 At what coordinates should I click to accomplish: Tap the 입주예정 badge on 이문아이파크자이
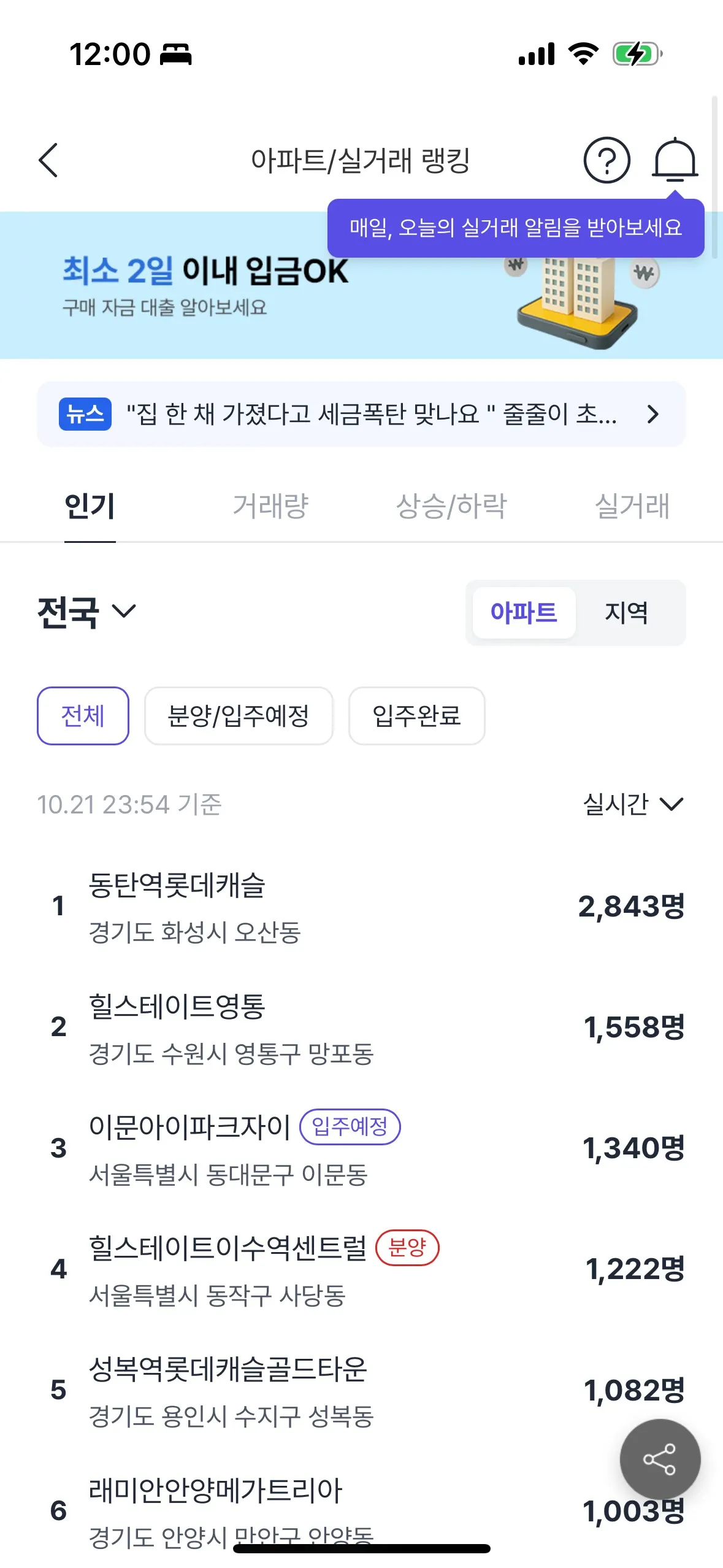pyautogui.click(x=350, y=1126)
